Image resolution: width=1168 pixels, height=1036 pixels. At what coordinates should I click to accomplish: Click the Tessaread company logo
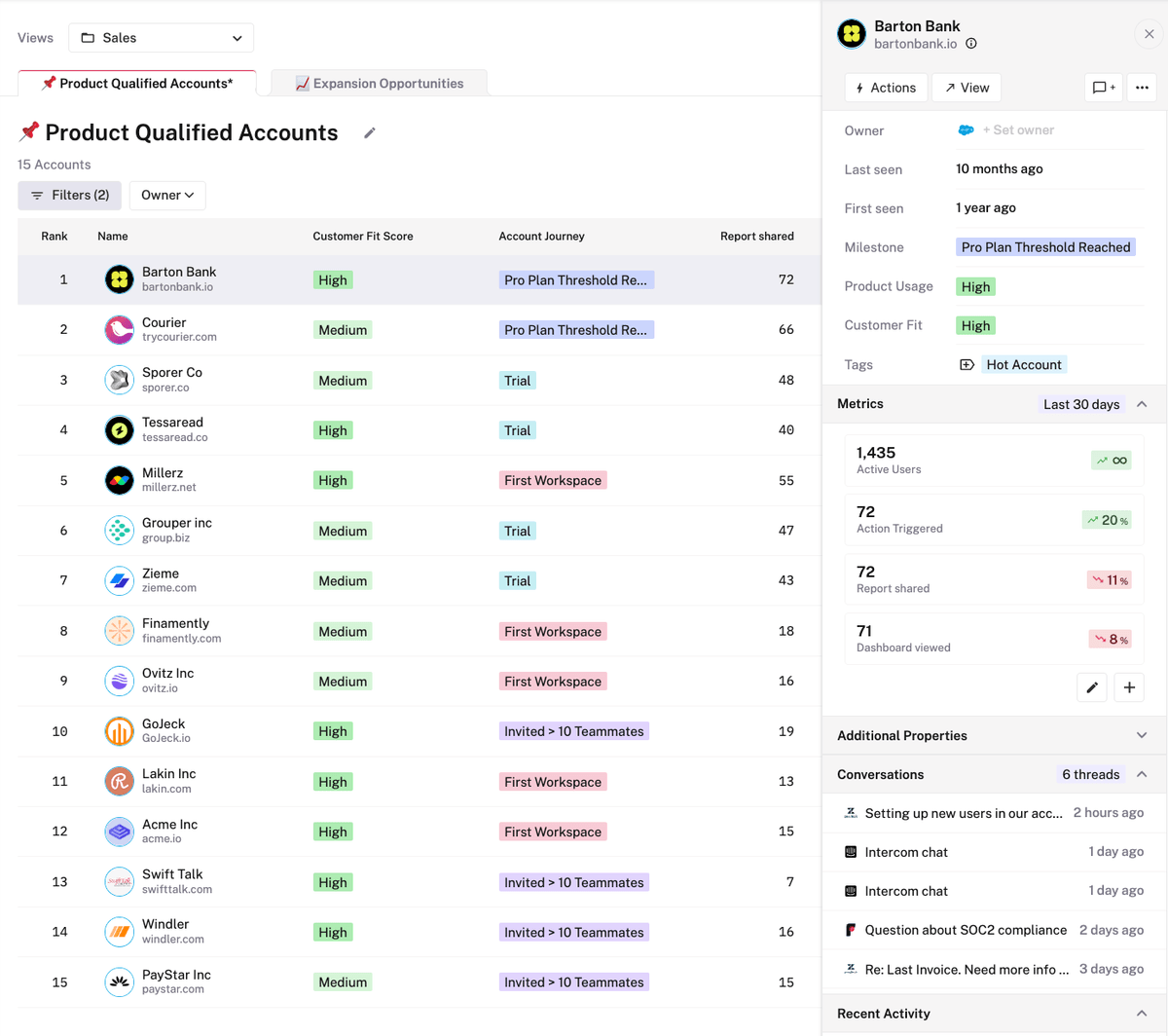click(x=119, y=430)
